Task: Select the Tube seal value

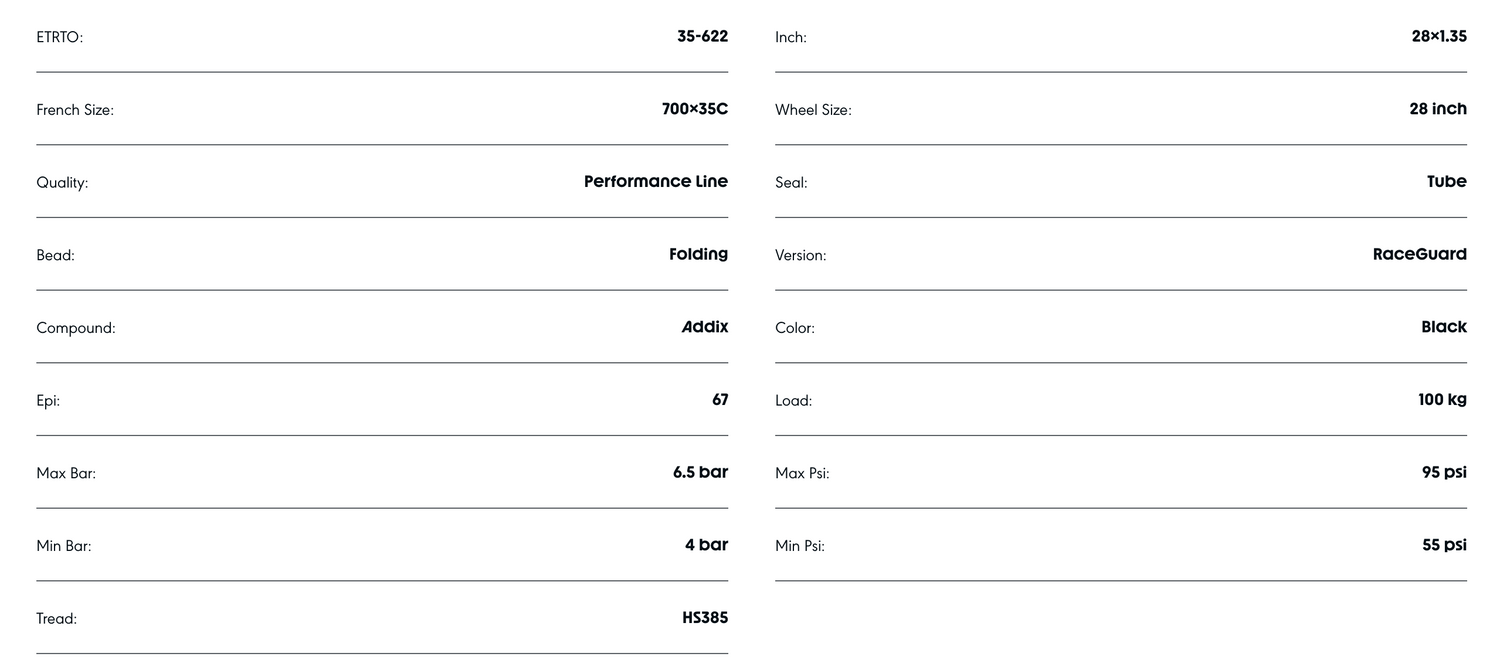Action: [x=1446, y=182]
